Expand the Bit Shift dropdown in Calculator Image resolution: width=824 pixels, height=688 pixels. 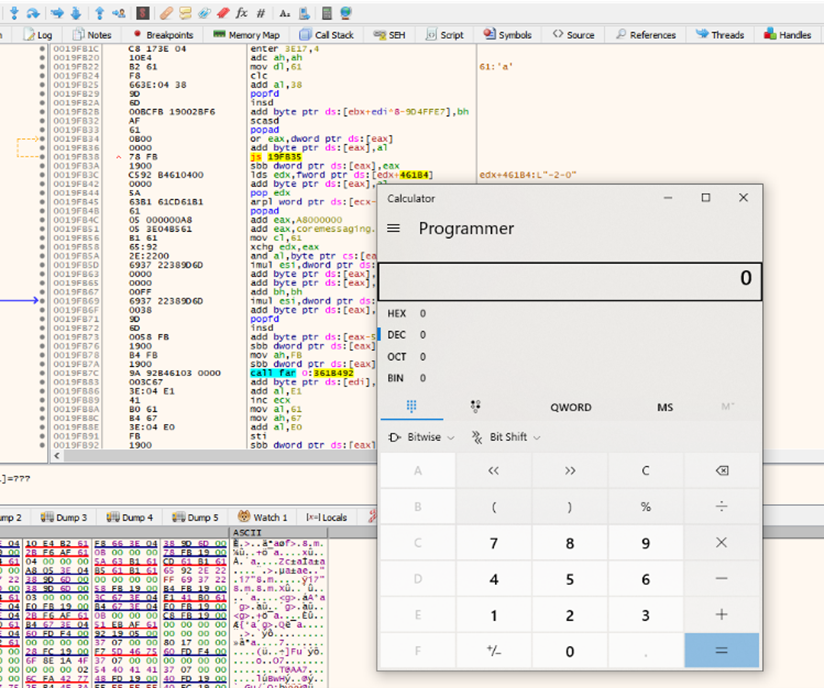pyautogui.click(x=506, y=437)
